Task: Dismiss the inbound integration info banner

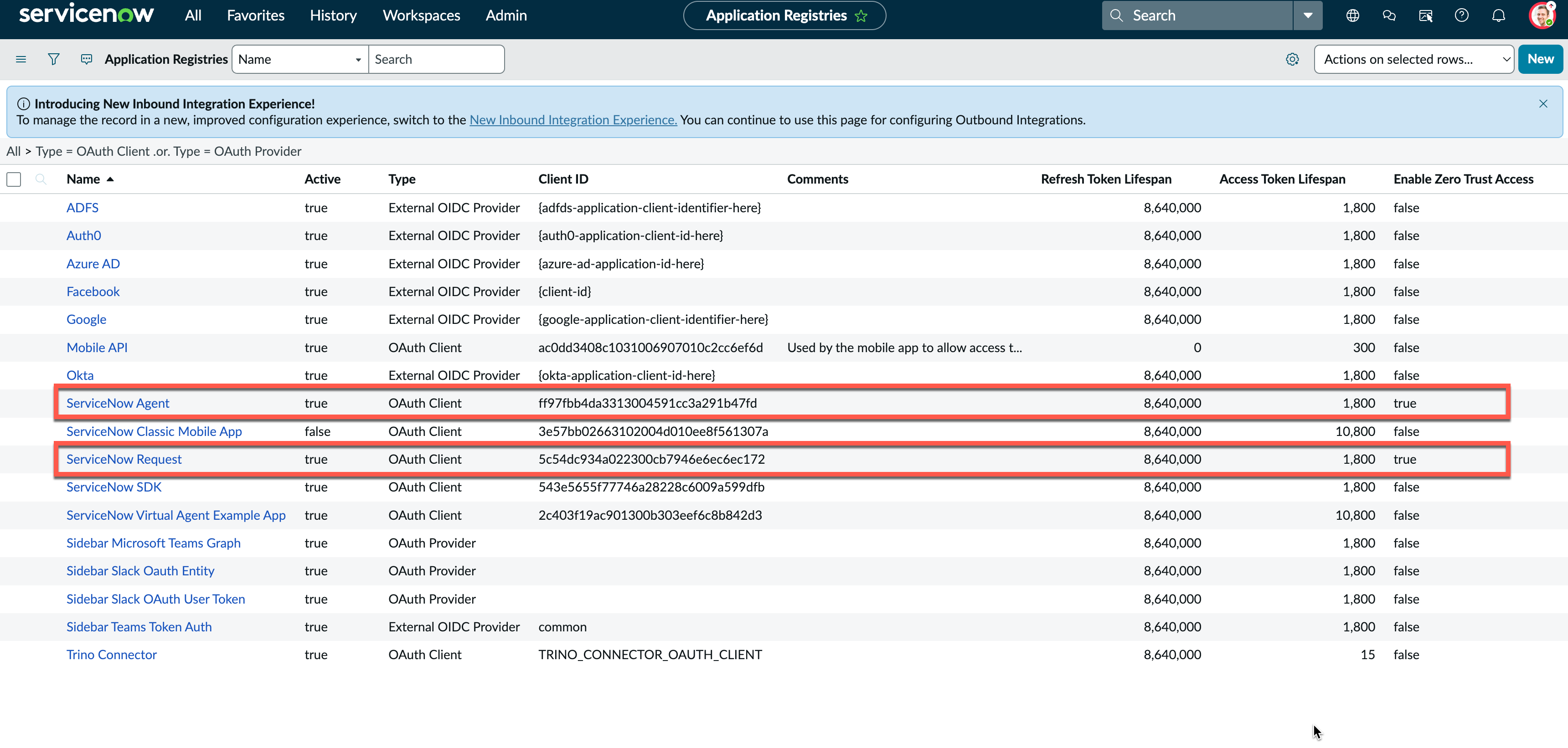Action: coord(1543,104)
